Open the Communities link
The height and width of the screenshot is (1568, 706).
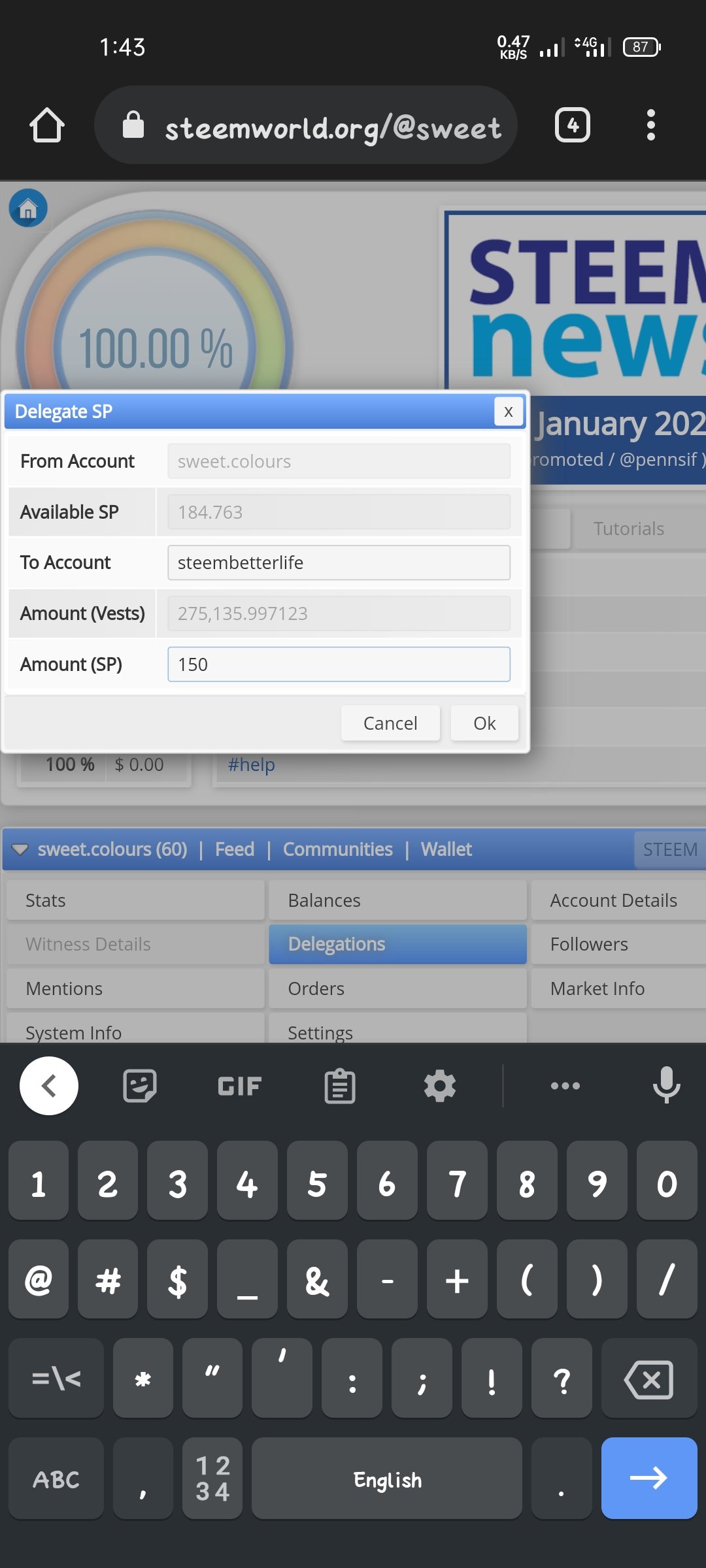(337, 849)
